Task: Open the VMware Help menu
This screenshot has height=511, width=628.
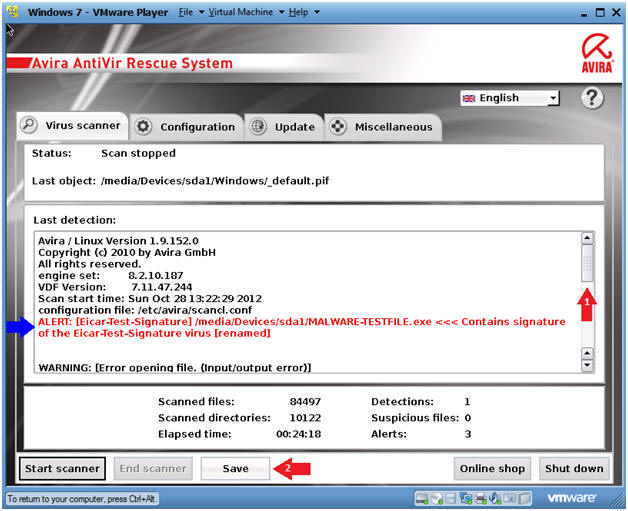Action: pos(298,12)
